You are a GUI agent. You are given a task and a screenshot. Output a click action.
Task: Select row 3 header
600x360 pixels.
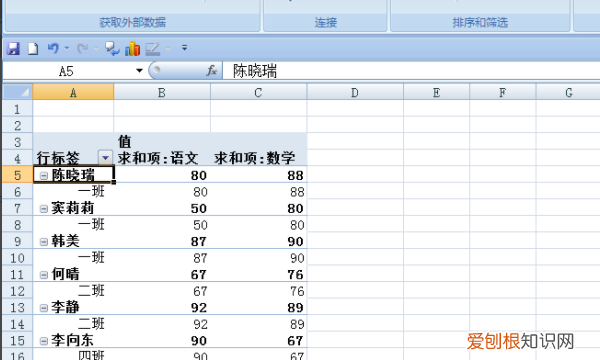pos(17,142)
